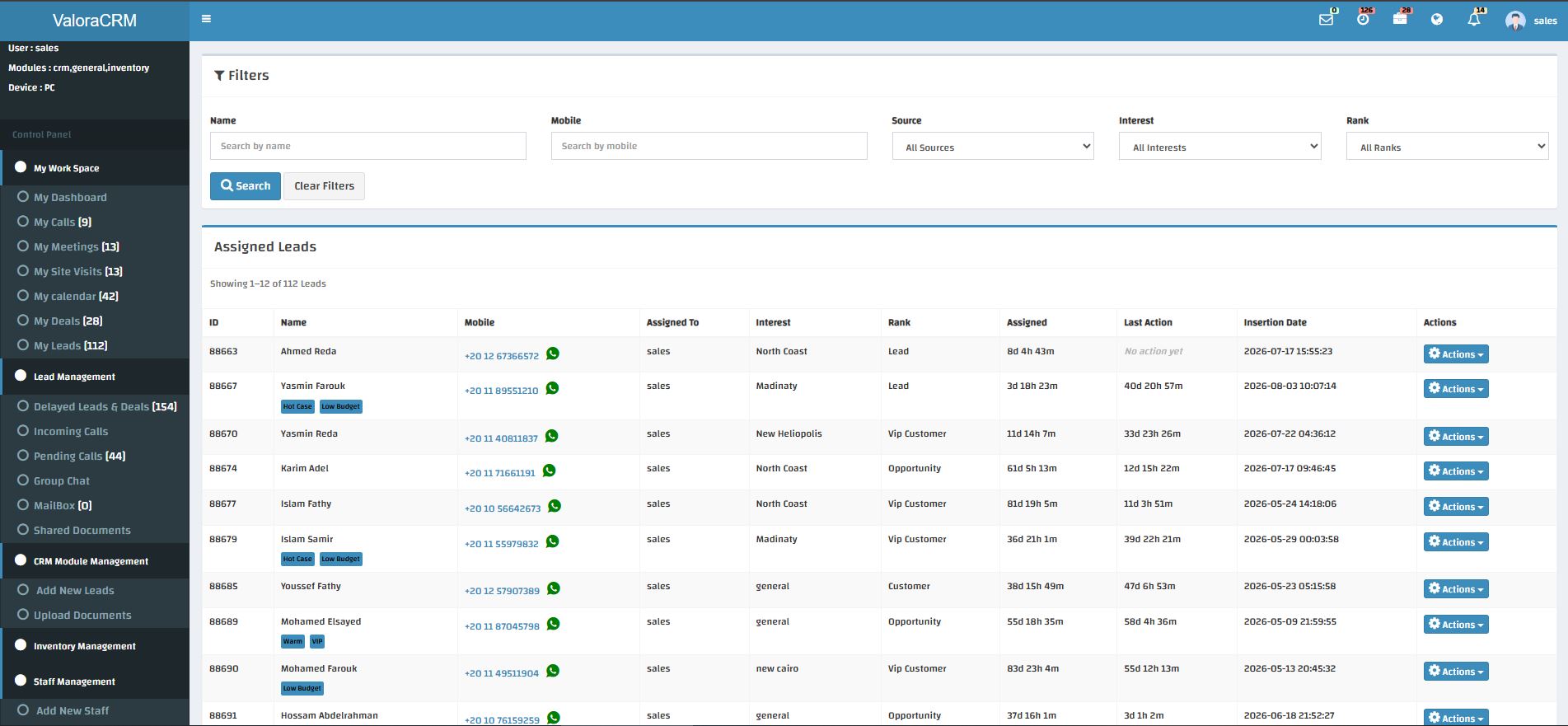Expand the Staff Management section

coord(95,682)
